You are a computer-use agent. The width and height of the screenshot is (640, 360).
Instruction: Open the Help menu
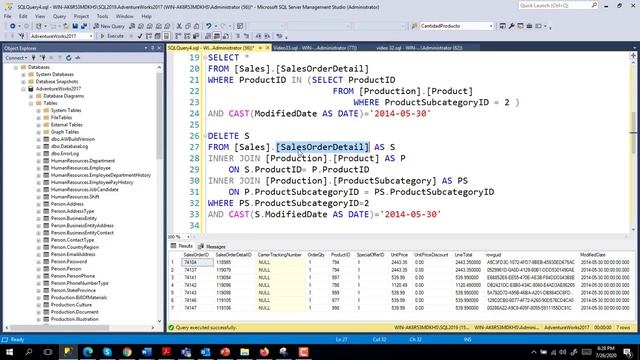pyautogui.click(x=146, y=16)
